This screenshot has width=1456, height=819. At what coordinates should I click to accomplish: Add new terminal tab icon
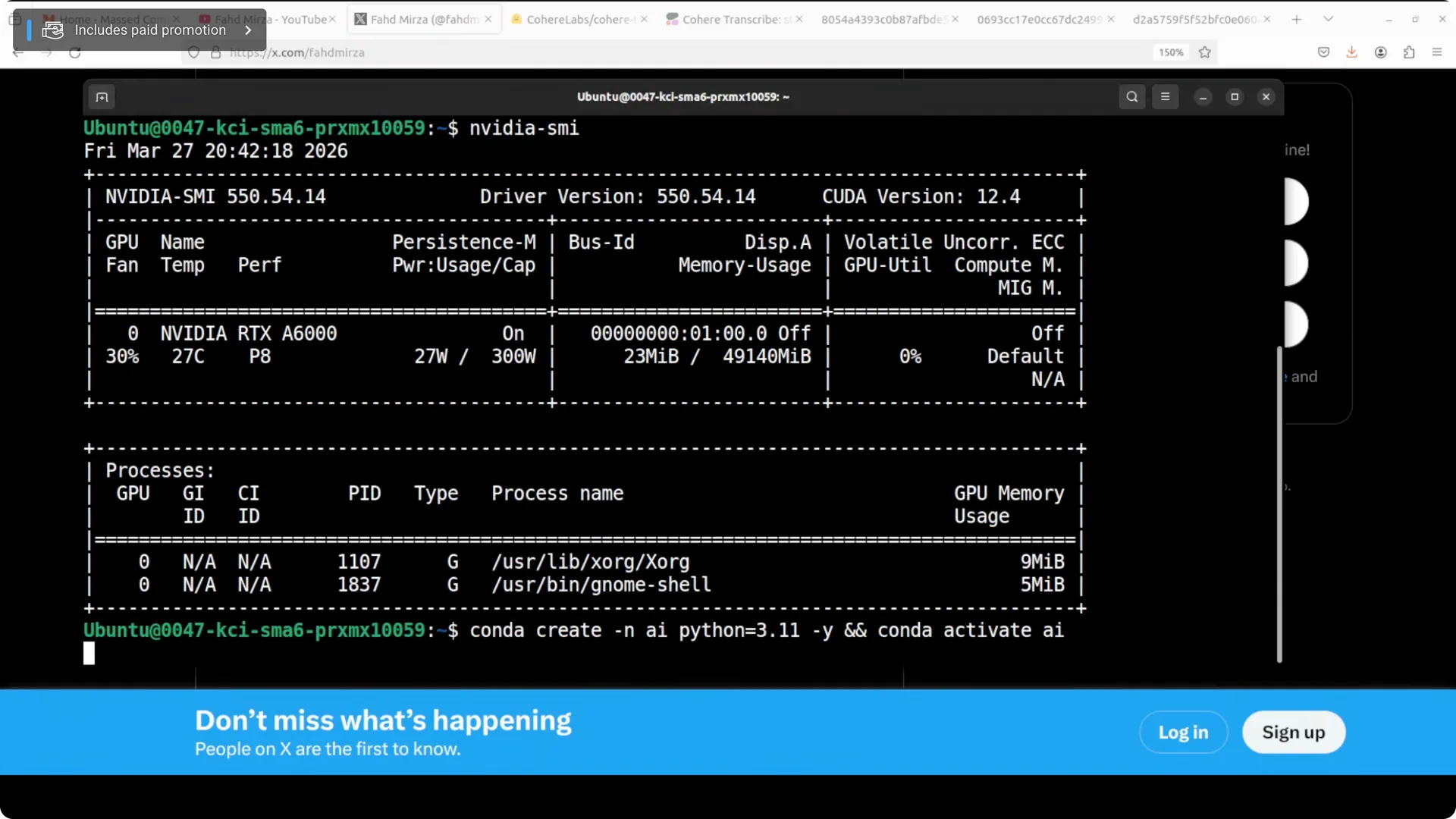[102, 97]
